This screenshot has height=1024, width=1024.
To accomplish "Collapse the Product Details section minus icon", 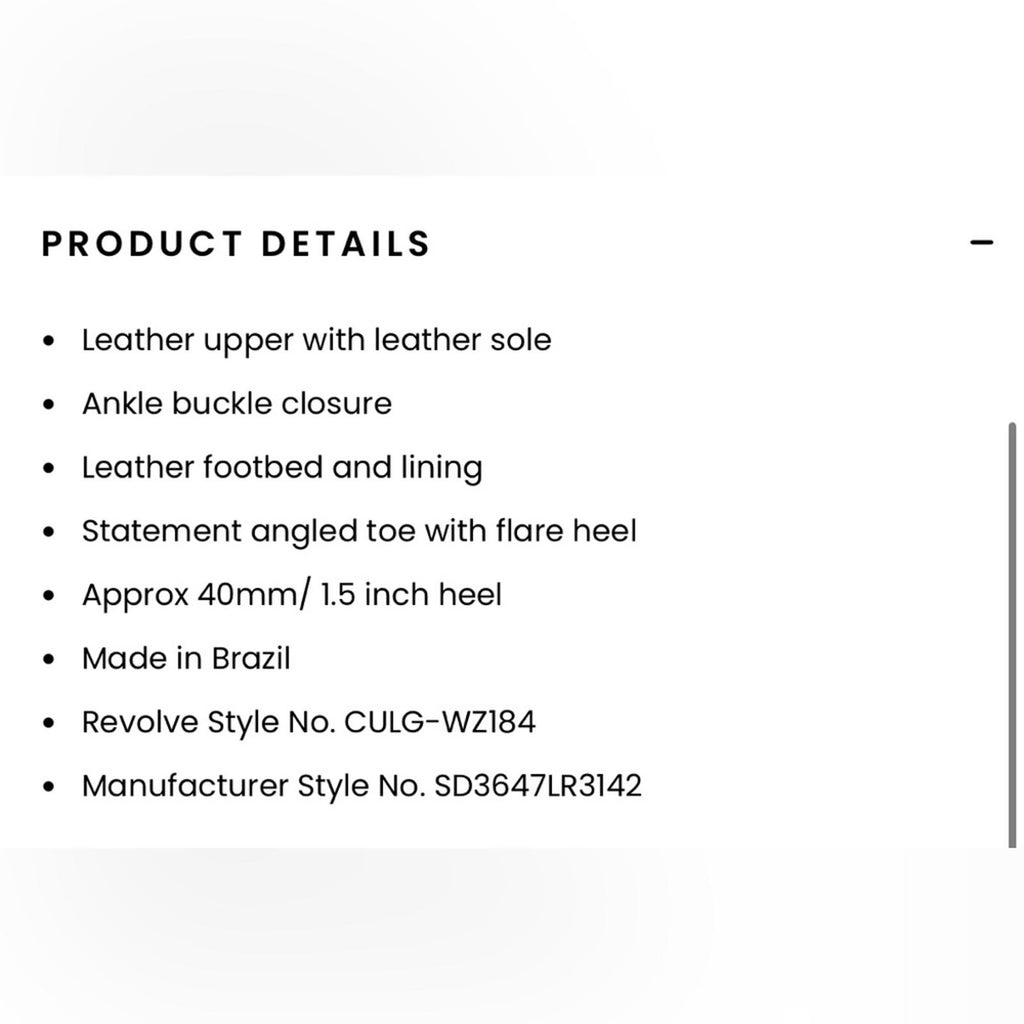I will (x=982, y=243).
